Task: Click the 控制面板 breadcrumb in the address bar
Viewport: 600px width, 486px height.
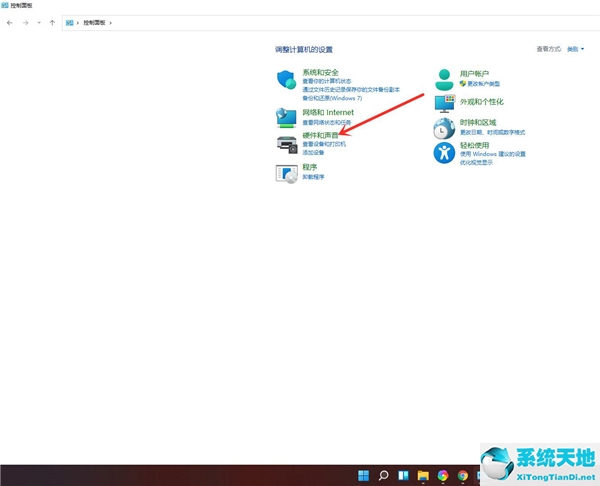Action: pos(94,23)
